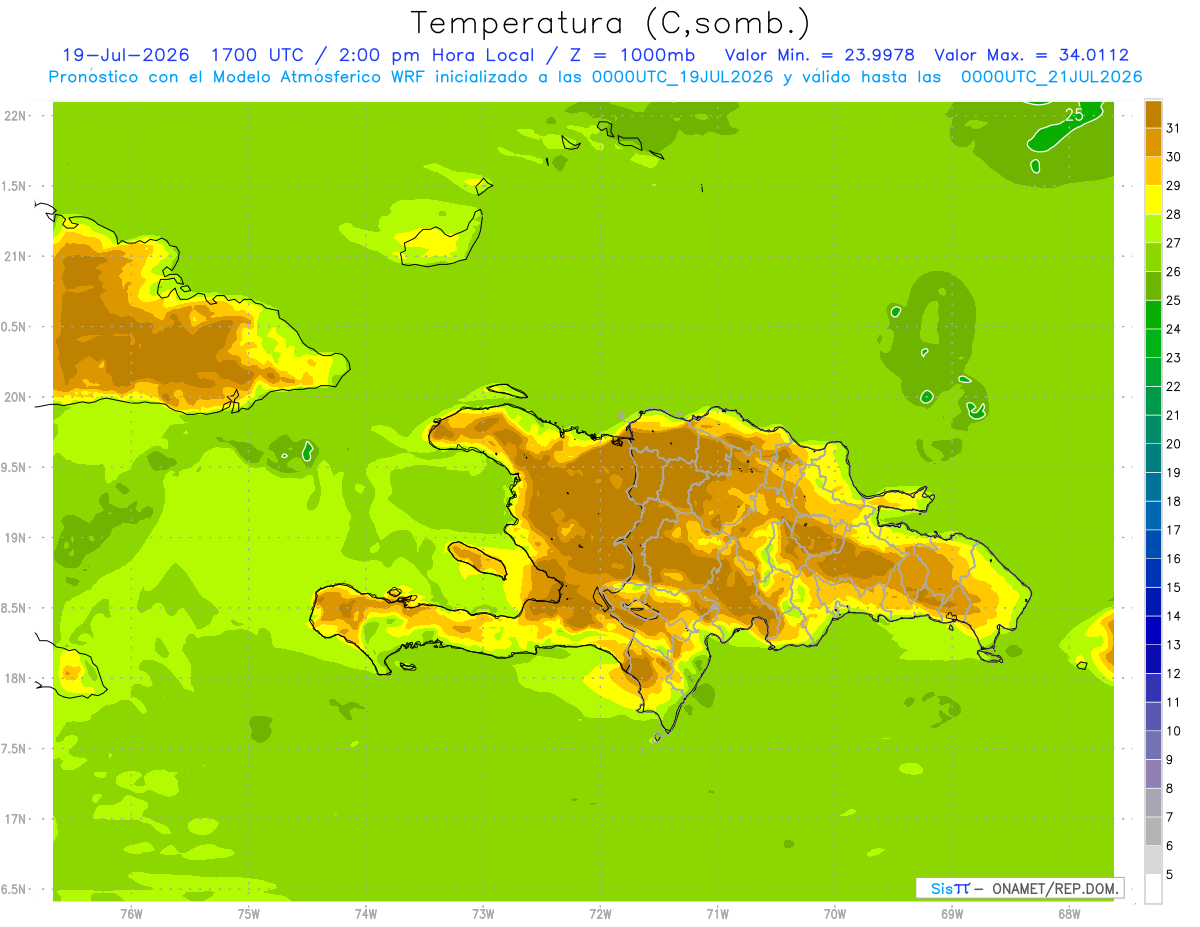
Task: Click the "22N" latitude label
Action: coord(15,115)
